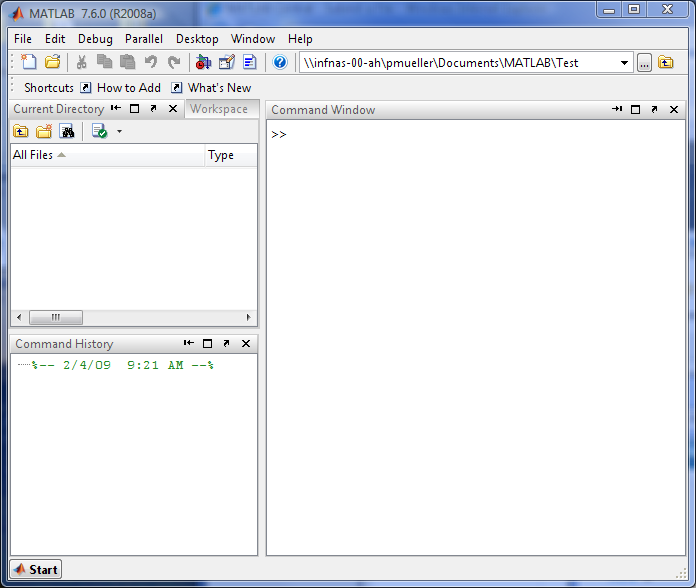Click the horizontal scrollbar thumb in file list
Viewport: 696px width, 588px height.
click(x=56, y=317)
